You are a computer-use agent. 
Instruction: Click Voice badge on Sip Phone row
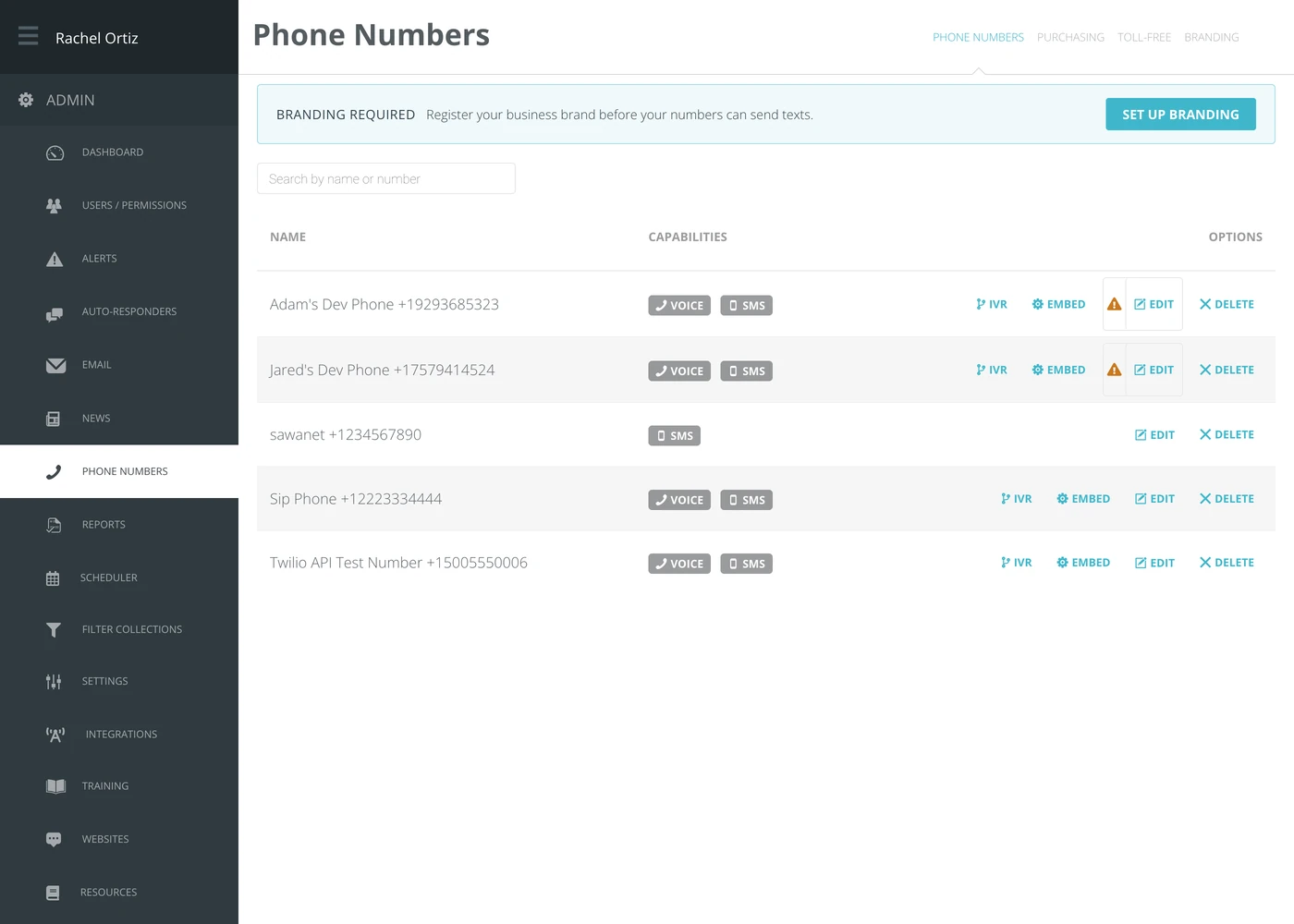coord(679,500)
